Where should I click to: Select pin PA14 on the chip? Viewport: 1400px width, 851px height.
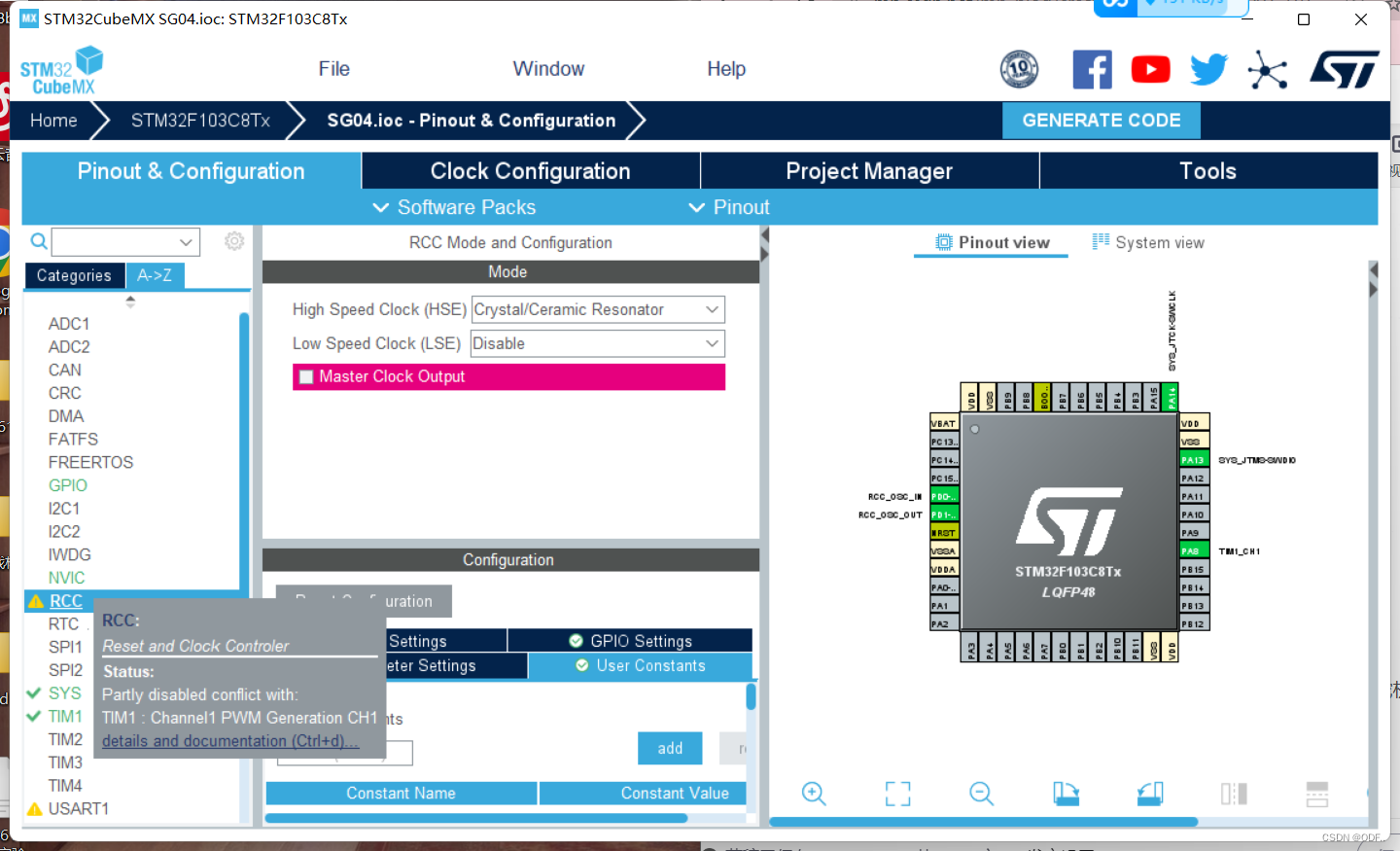point(1172,397)
